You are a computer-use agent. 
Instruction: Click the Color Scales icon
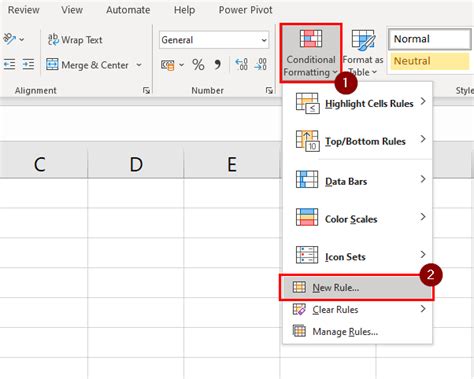click(307, 217)
